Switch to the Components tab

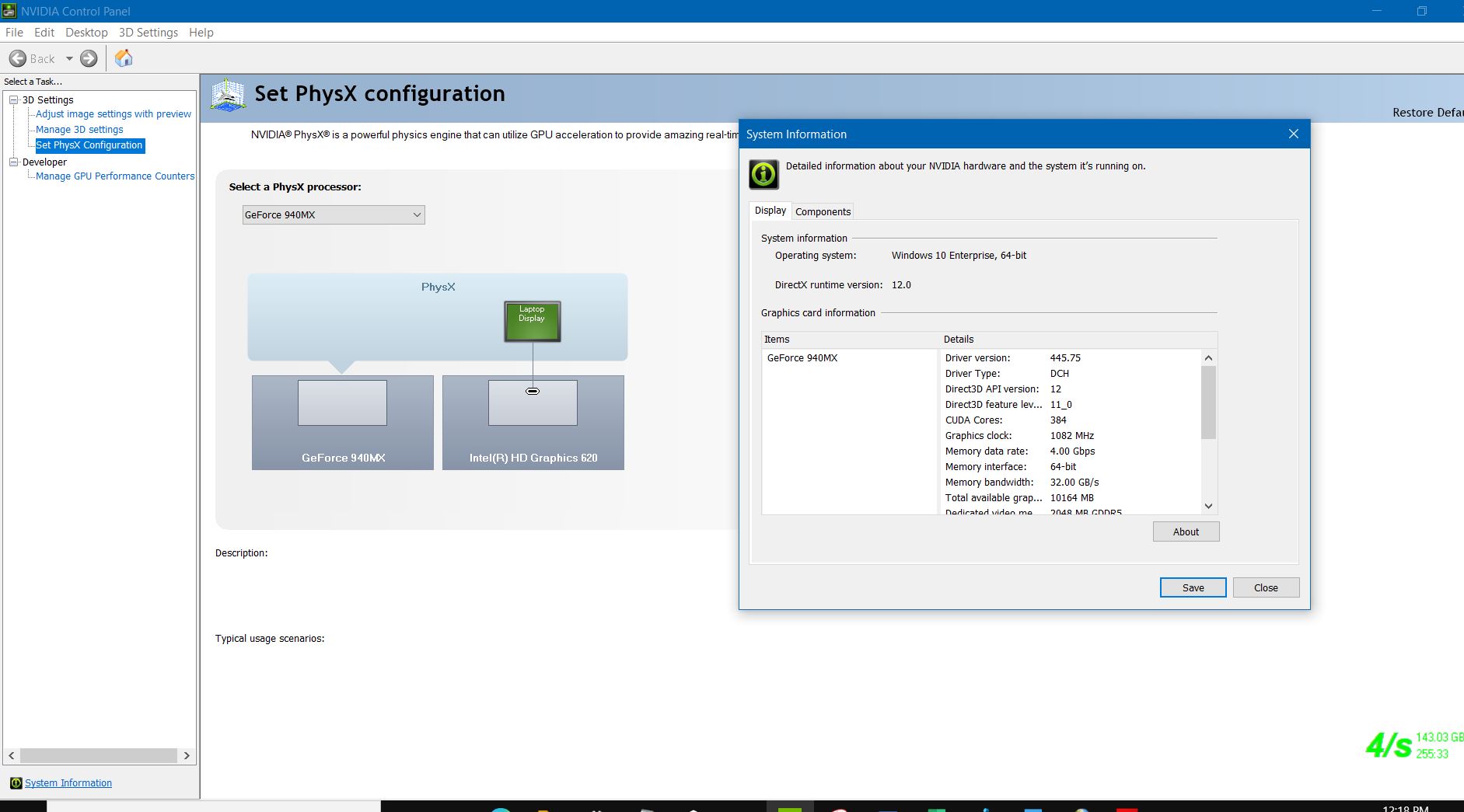tap(823, 211)
